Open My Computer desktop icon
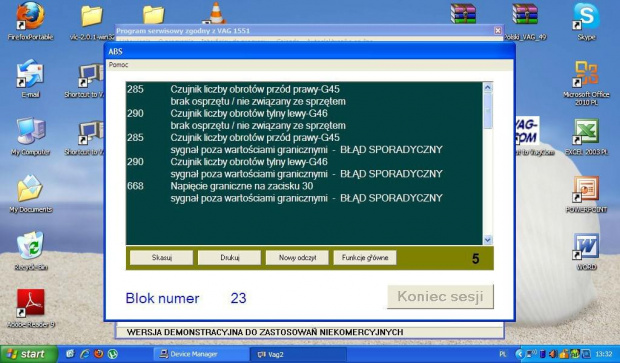 click(x=30, y=136)
